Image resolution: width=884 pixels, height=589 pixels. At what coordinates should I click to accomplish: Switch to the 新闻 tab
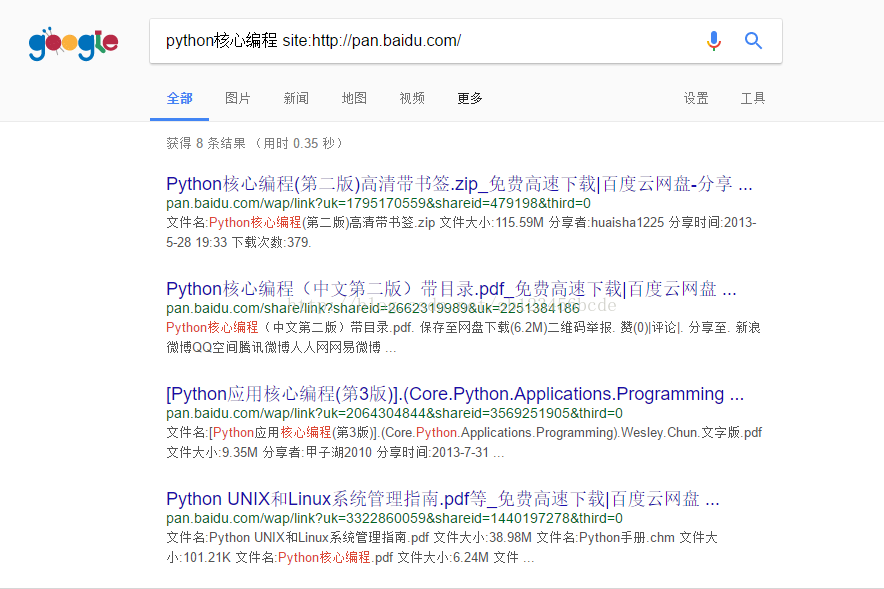(x=296, y=98)
